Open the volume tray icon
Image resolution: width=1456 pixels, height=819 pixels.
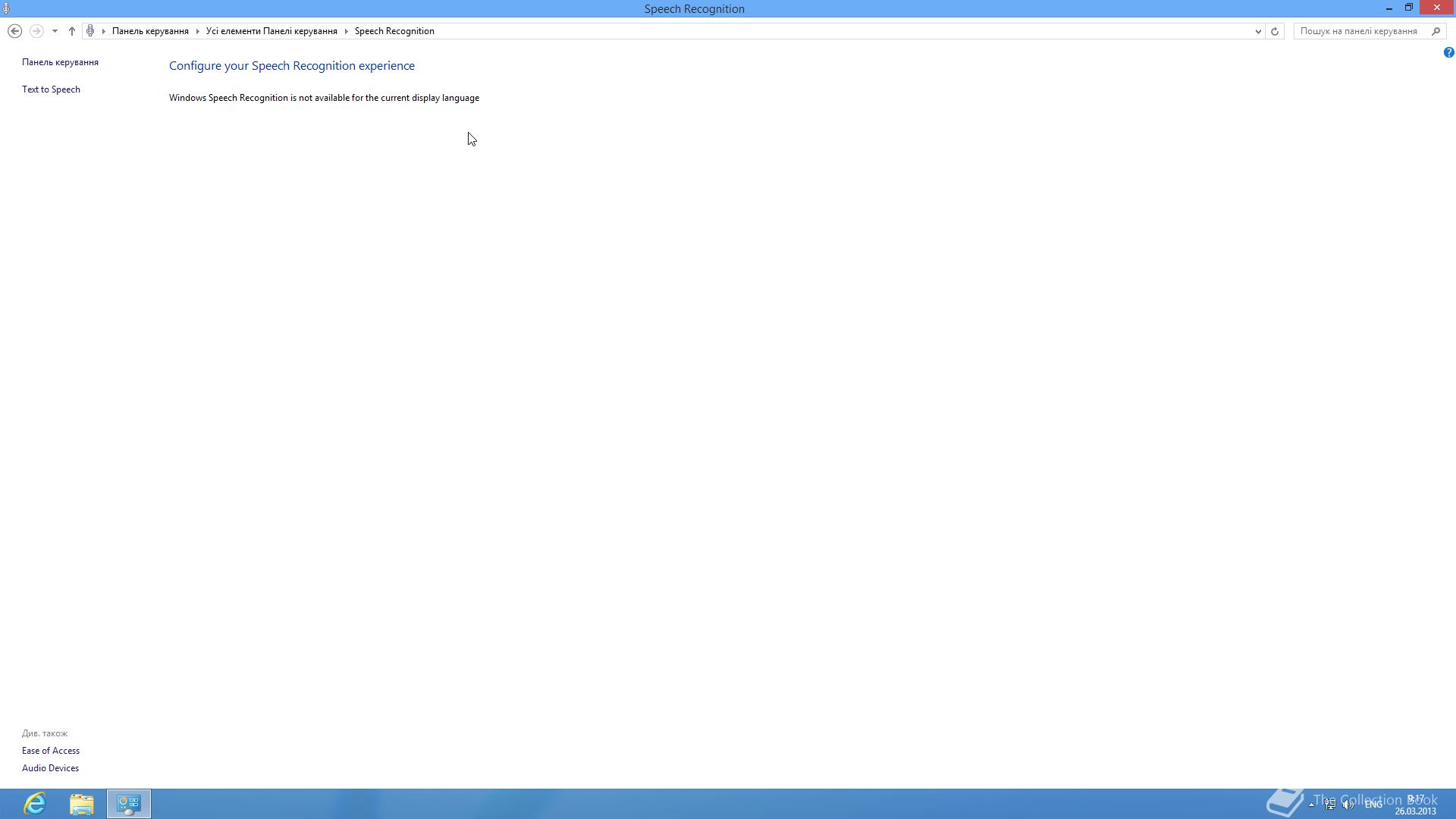[x=1349, y=805]
